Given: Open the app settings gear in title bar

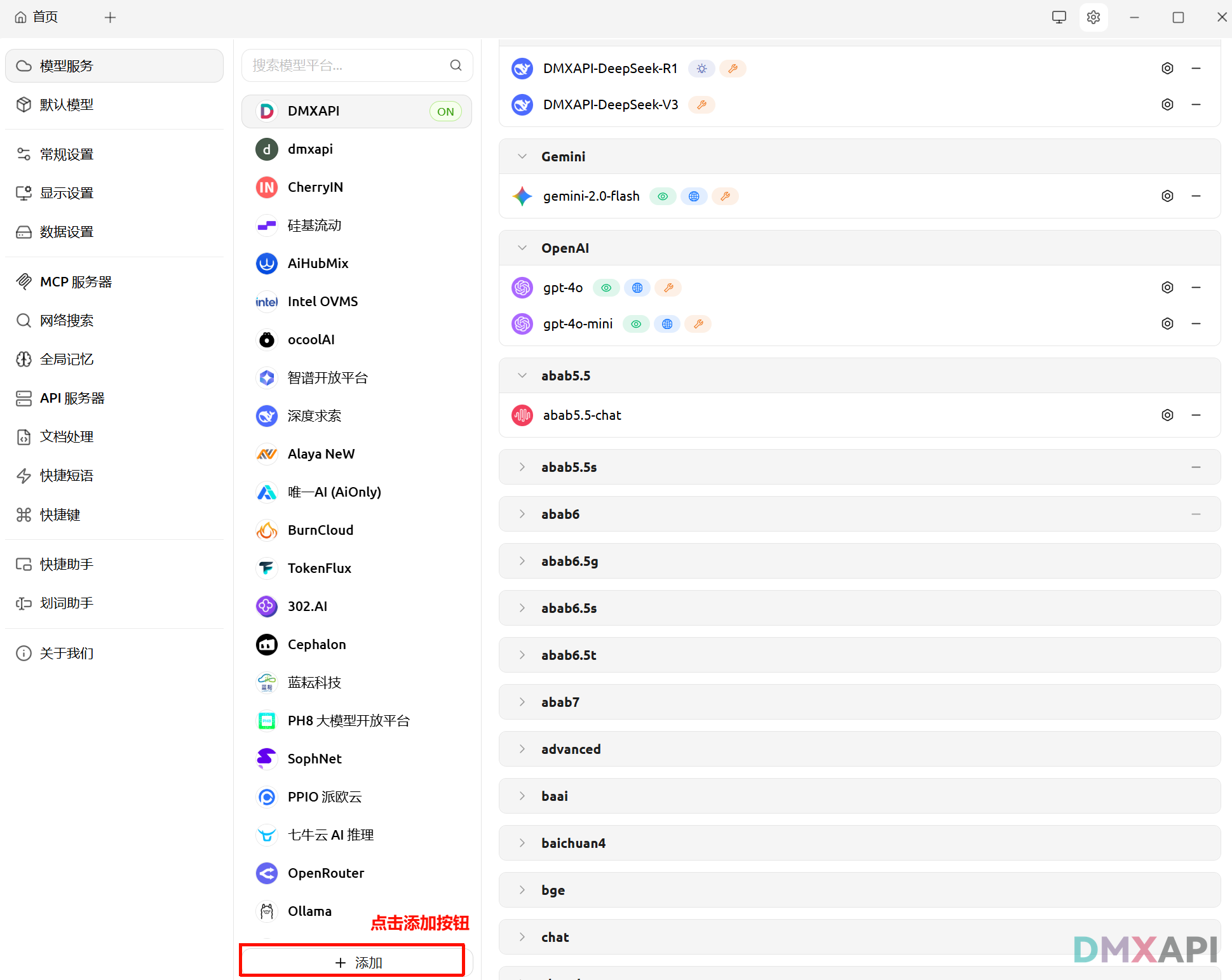Looking at the screenshot, I should coord(1093,17).
